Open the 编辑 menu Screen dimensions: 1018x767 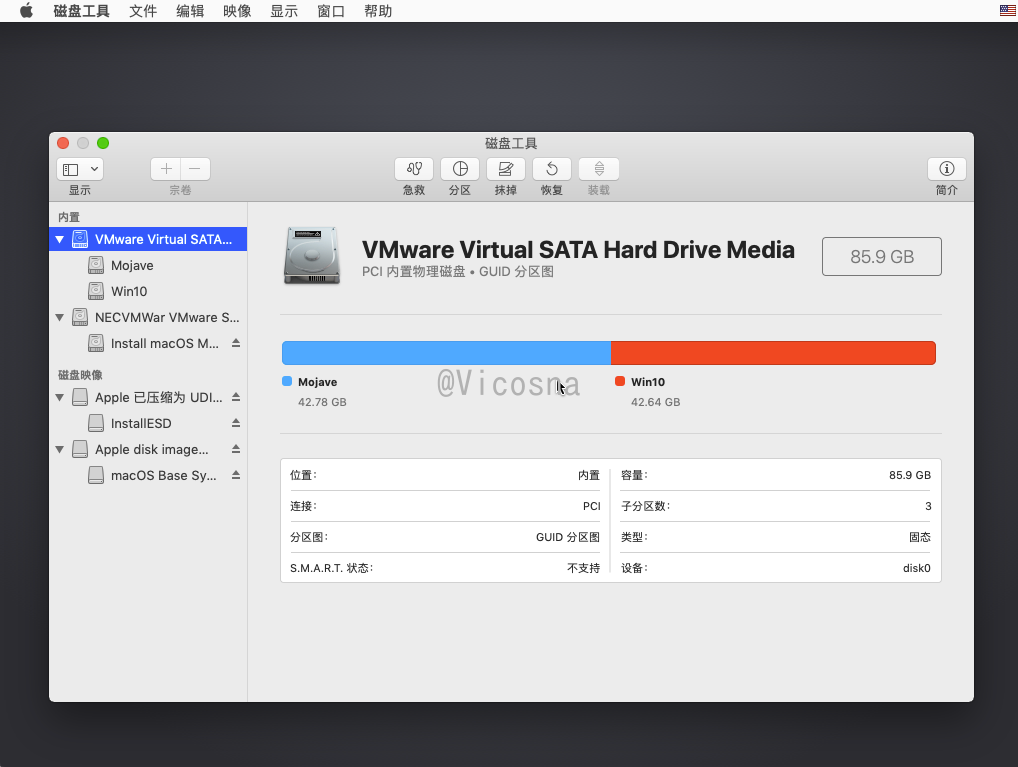click(x=190, y=11)
